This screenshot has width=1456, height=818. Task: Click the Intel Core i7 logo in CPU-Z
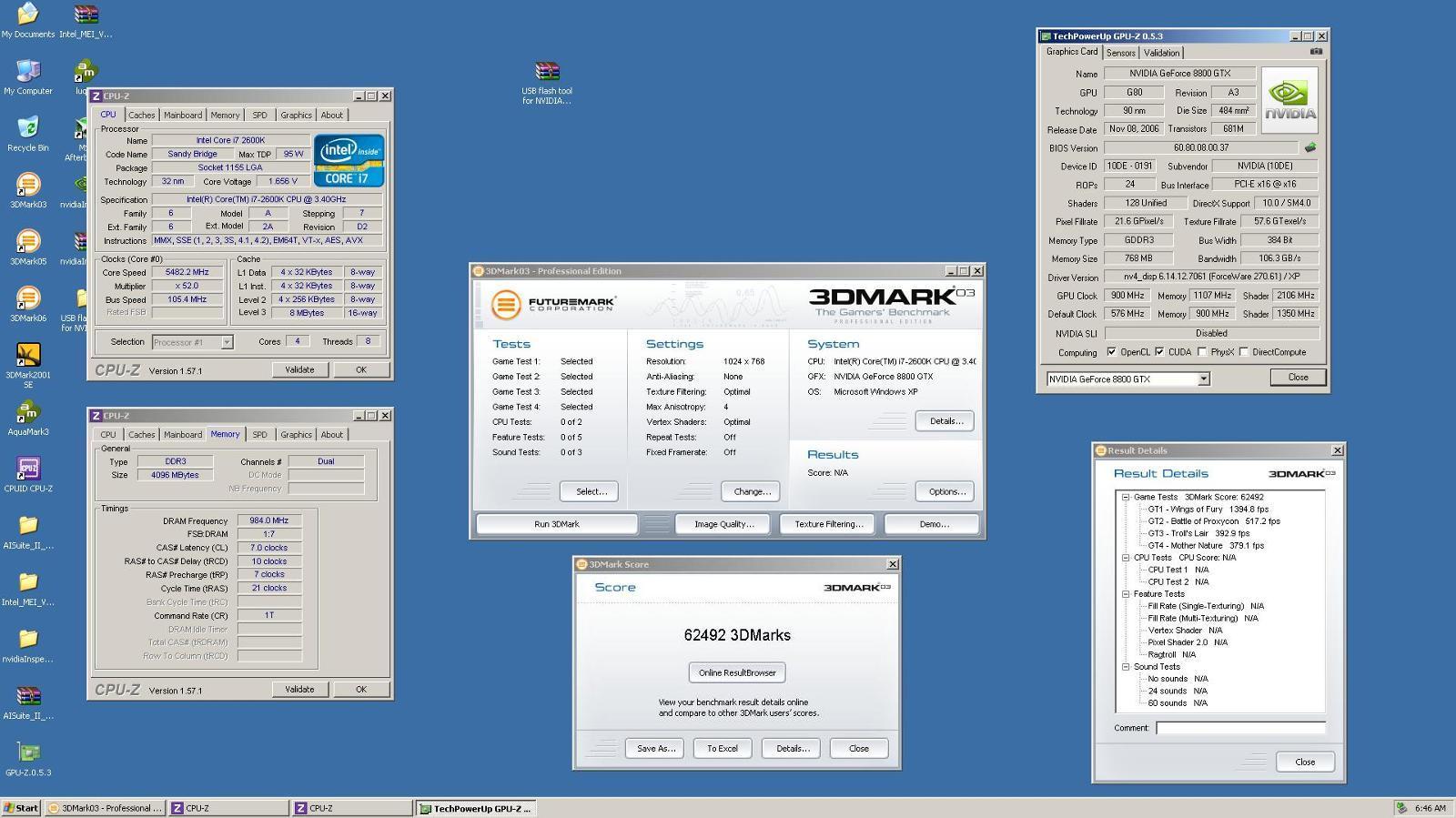[349, 161]
